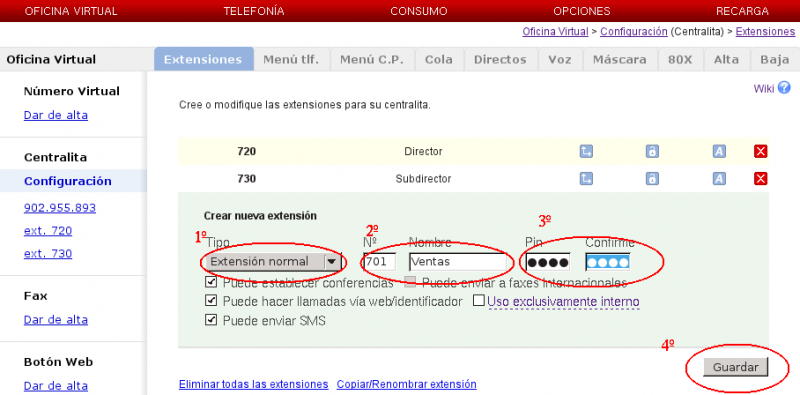Viewport: 800px width, 395px height.
Task: Click 'Eliminar todas las extensiones' link
Action: [254, 384]
